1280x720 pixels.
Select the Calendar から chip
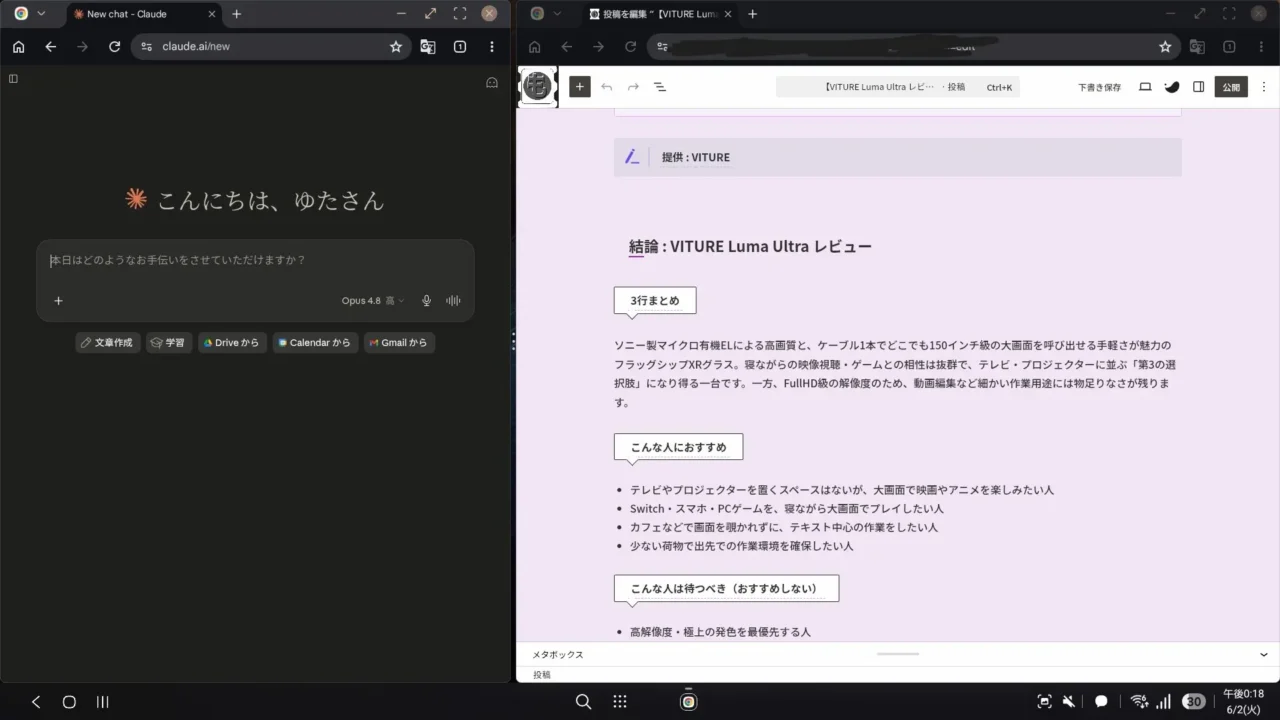315,343
